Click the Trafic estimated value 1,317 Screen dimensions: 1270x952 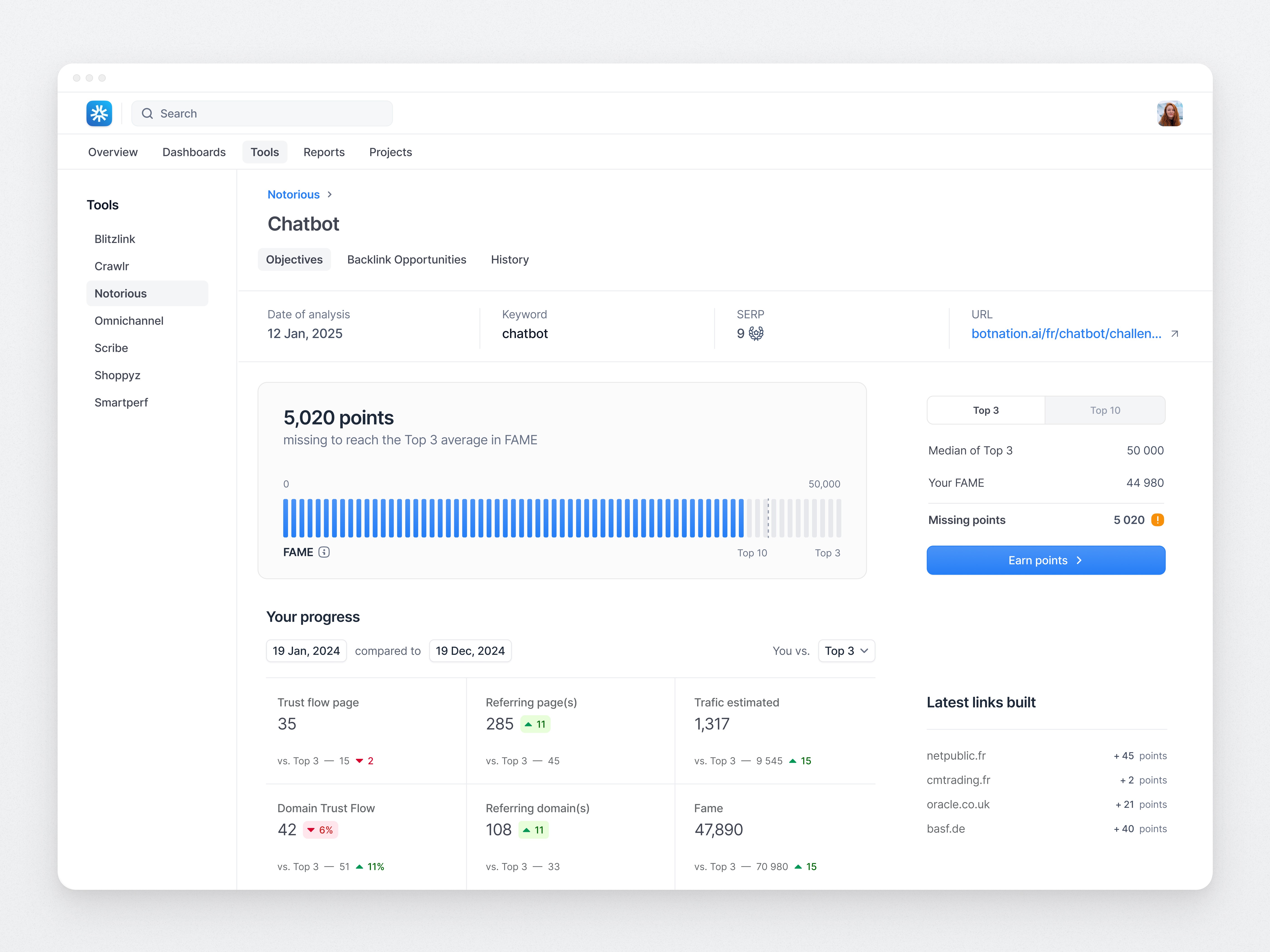point(712,724)
